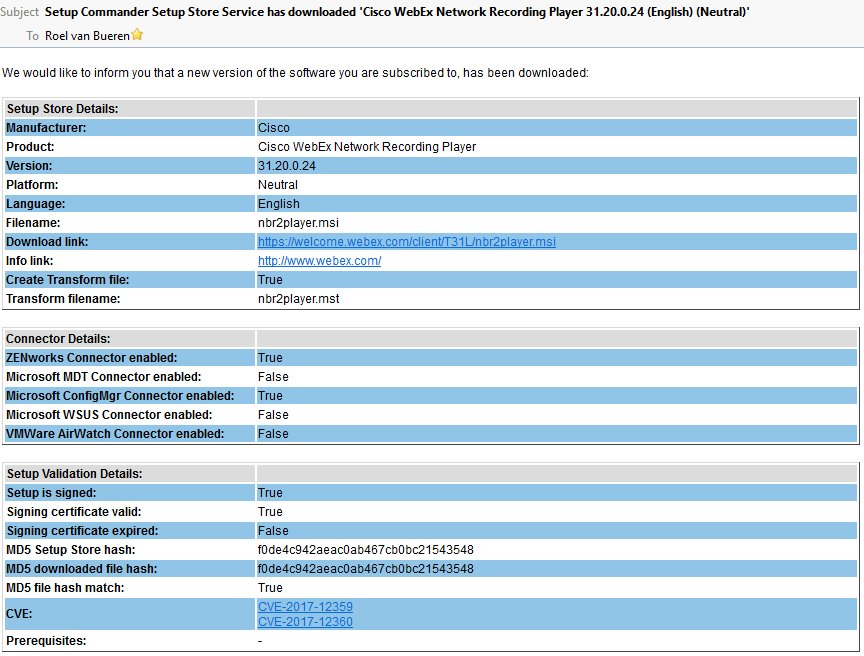The width and height of the screenshot is (864, 656).
Task: Select 'Cisco WebEx Network Recording Player' product value
Action: [367, 147]
